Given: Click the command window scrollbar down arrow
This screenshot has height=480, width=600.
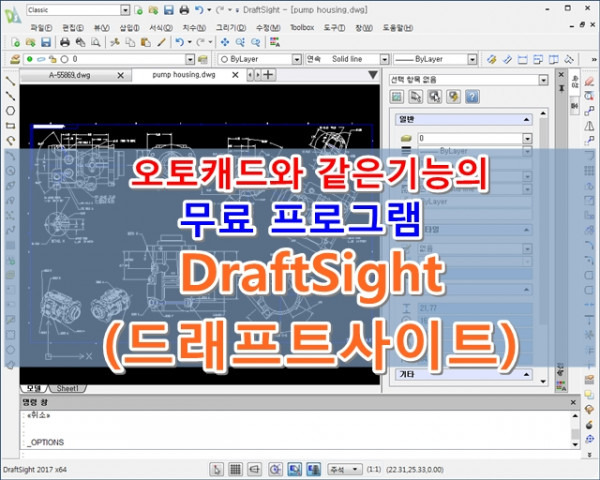Looking at the screenshot, I should 575,444.
